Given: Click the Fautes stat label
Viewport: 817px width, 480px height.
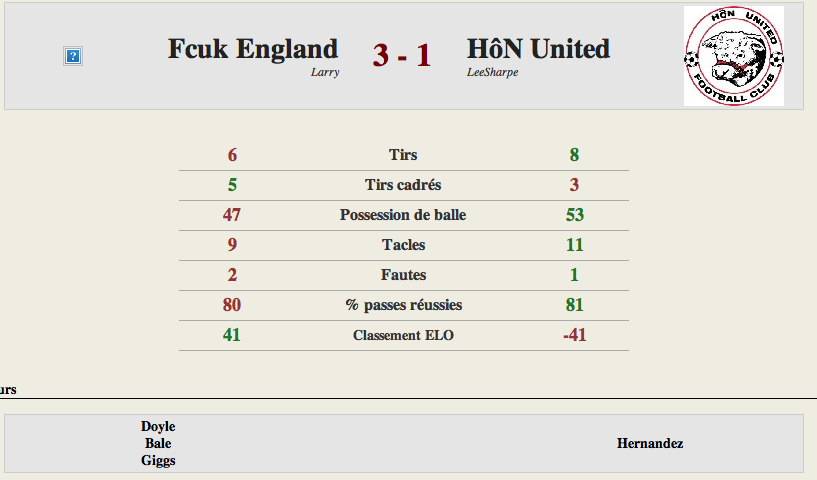Looking at the screenshot, I should click(403, 275).
